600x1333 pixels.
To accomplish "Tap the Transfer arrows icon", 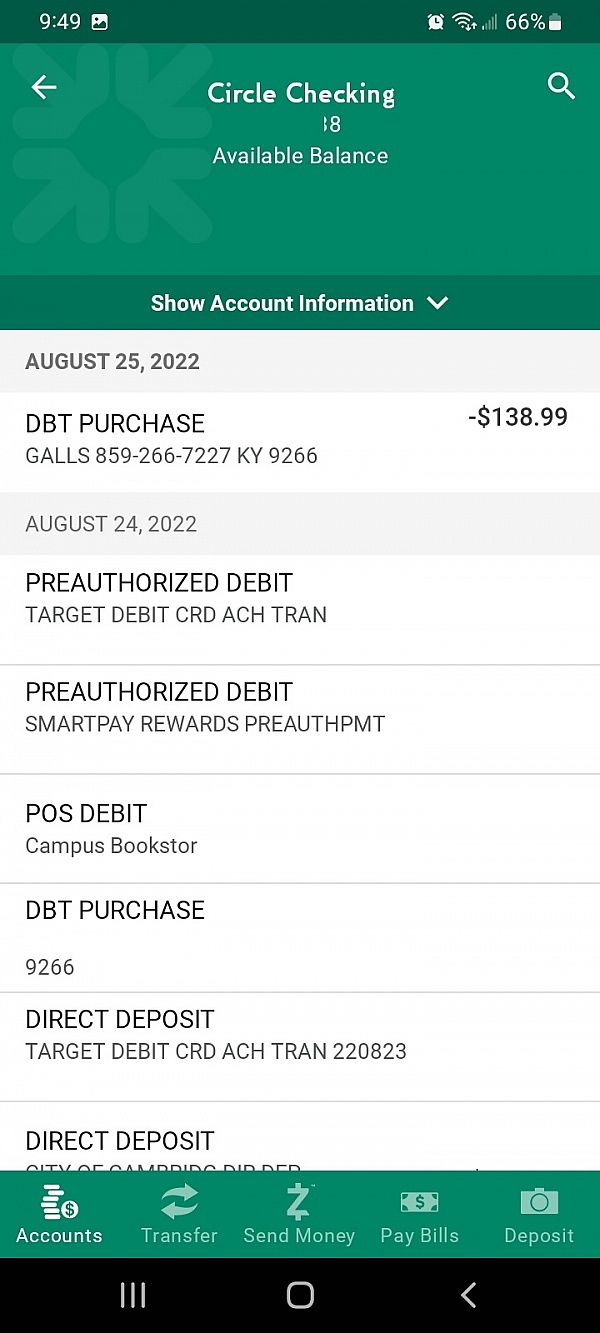I will pyautogui.click(x=179, y=1201).
